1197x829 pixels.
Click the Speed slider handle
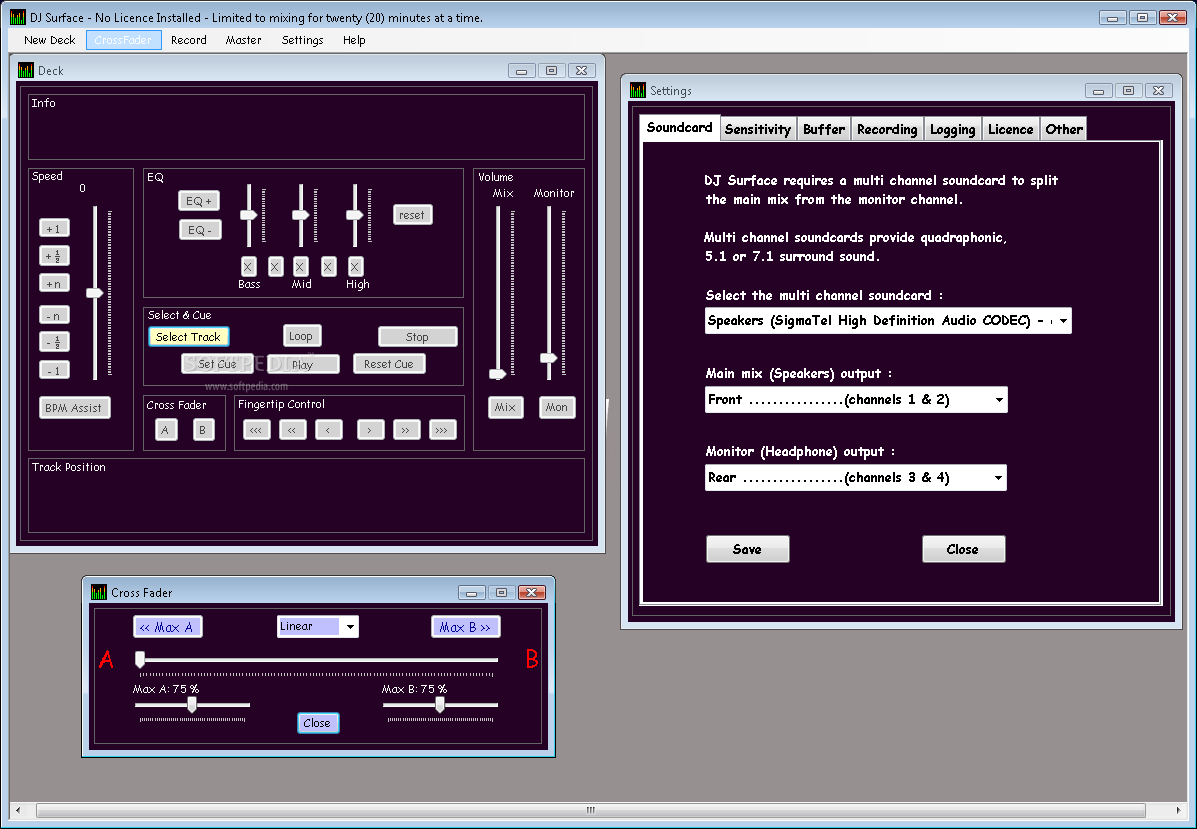(x=95, y=293)
